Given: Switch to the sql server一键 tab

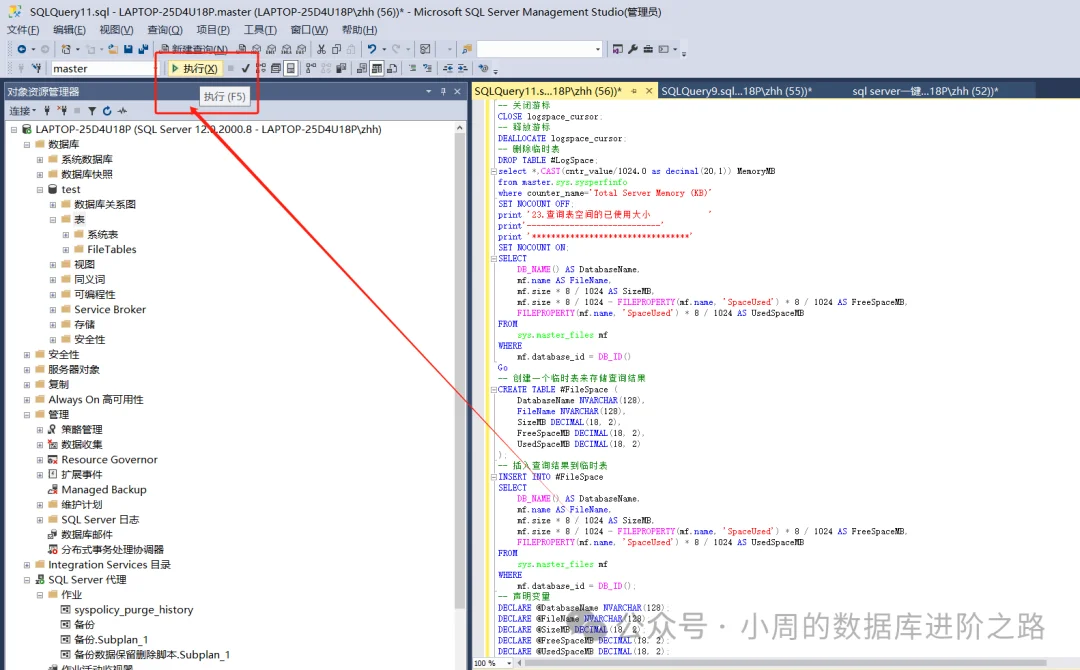Looking at the screenshot, I should point(924,91).
